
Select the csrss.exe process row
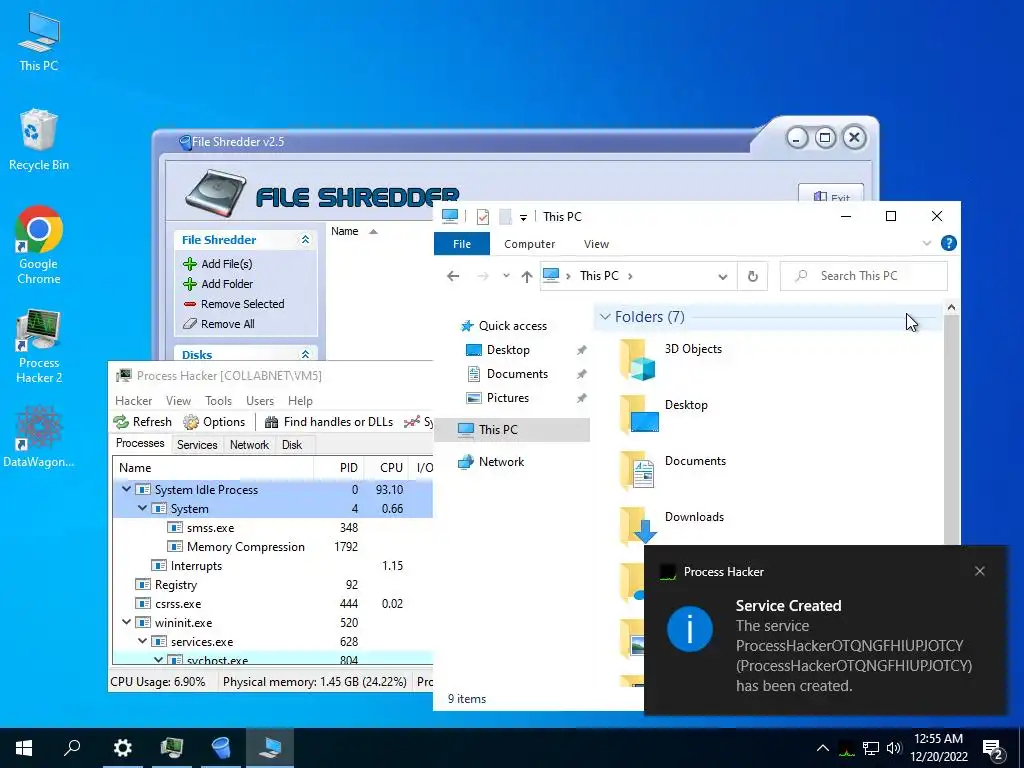coord(272,603)
